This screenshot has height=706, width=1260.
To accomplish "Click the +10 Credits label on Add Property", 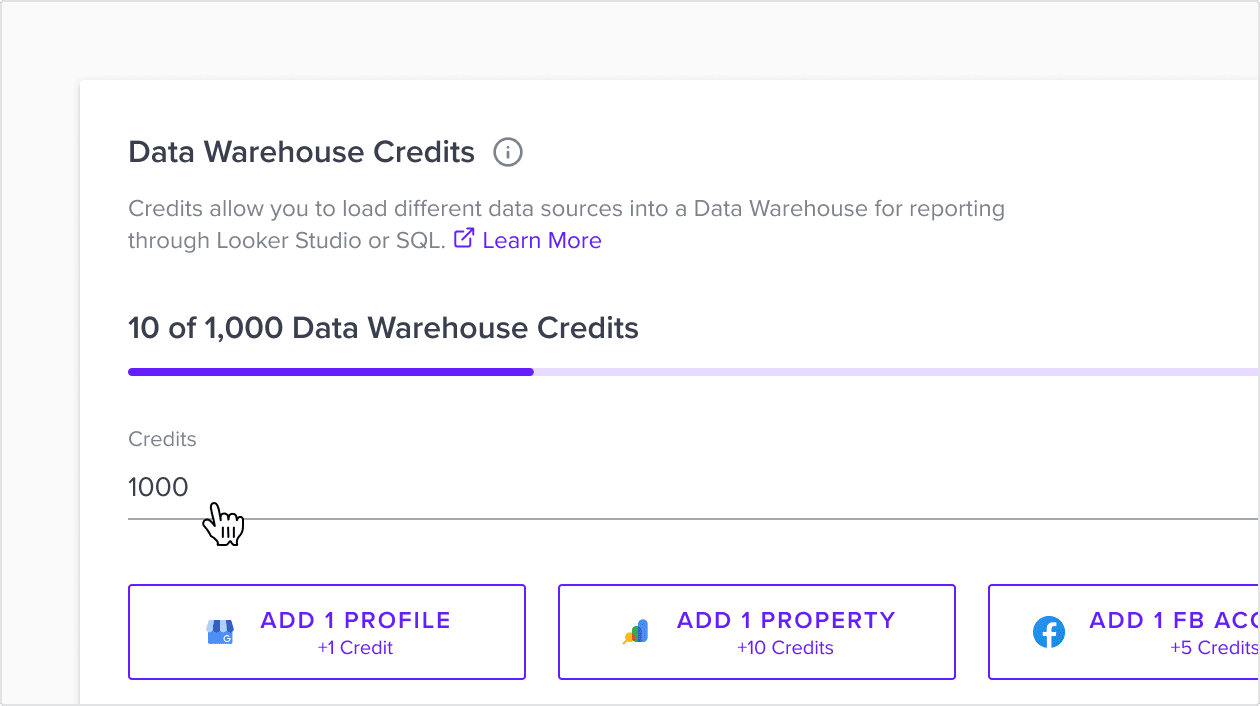I will [786, 648].
